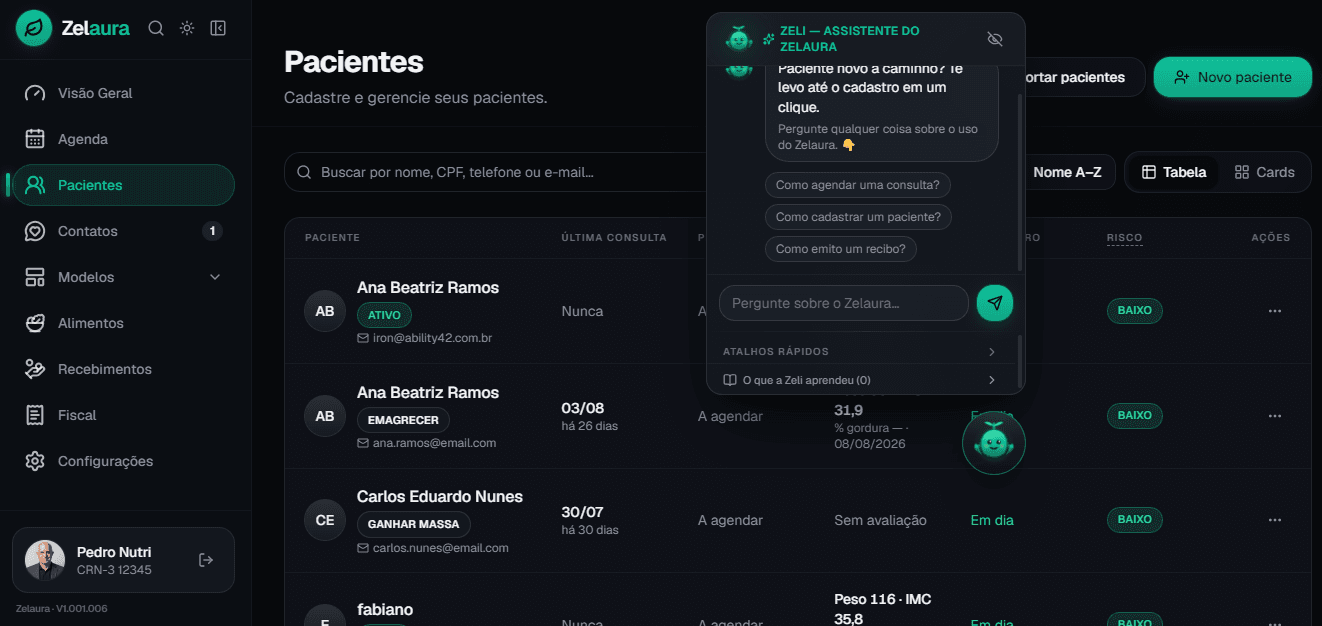Image resolution: width=1322 pixels, height=626 pixels.
Task: Click the importar pacientes button
Action: coord(1085,77)
